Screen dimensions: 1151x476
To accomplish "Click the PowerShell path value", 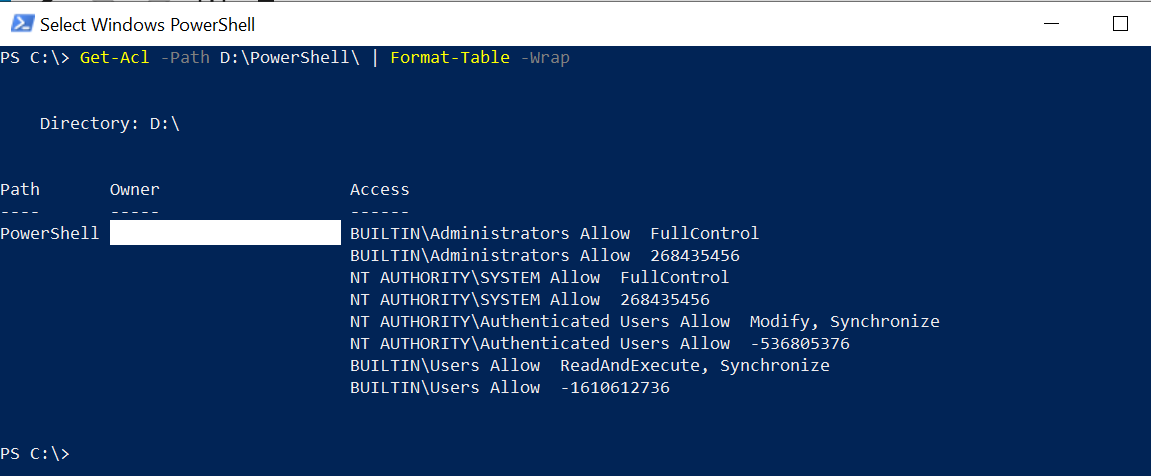I will (50, 234).
